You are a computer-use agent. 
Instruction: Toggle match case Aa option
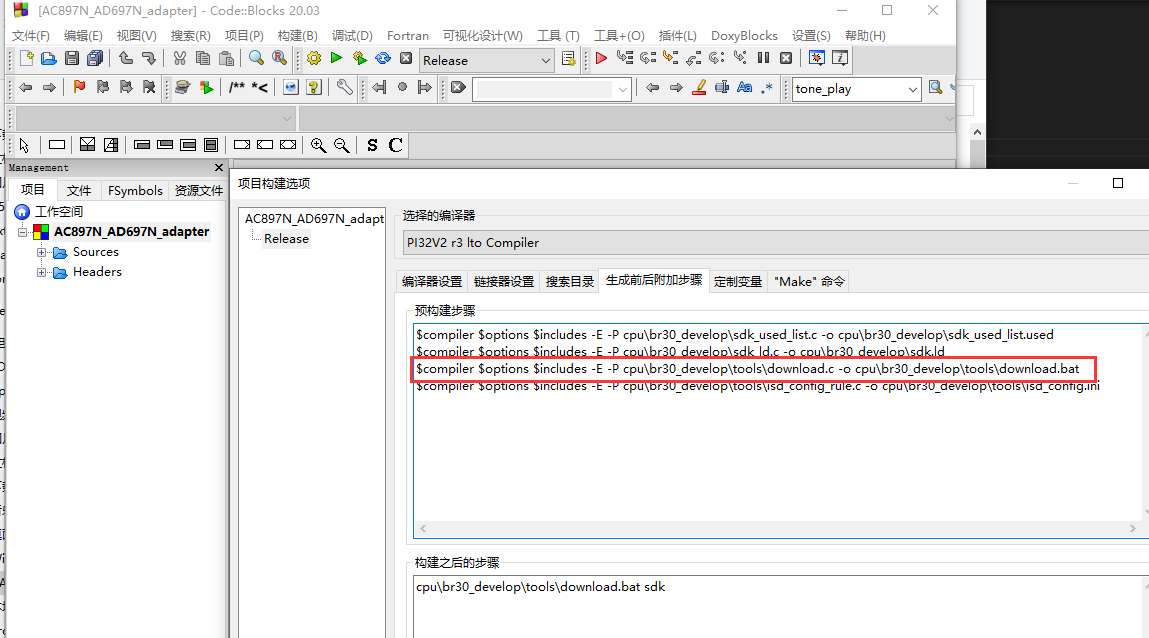(x=745, y=88)
